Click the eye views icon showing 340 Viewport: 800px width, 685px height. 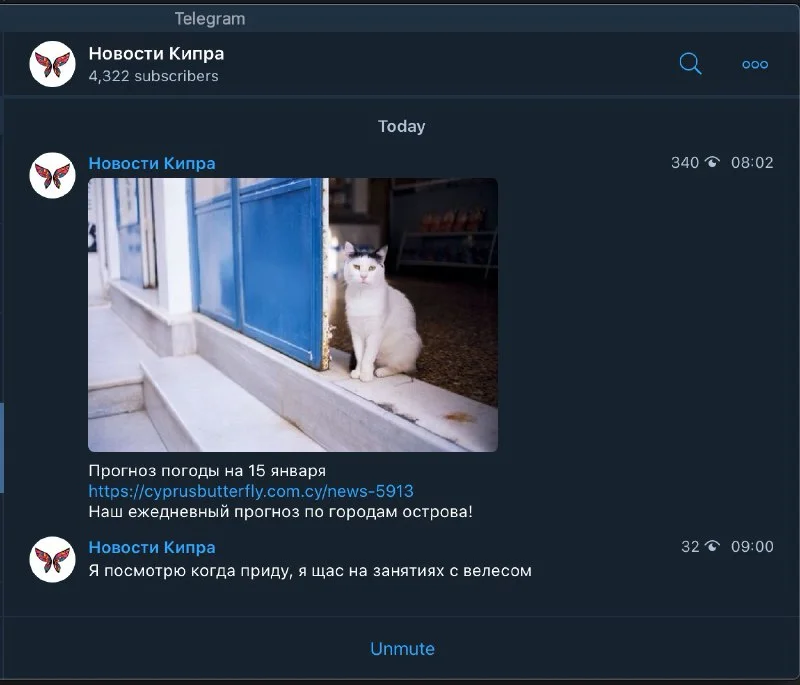point(712,162)
